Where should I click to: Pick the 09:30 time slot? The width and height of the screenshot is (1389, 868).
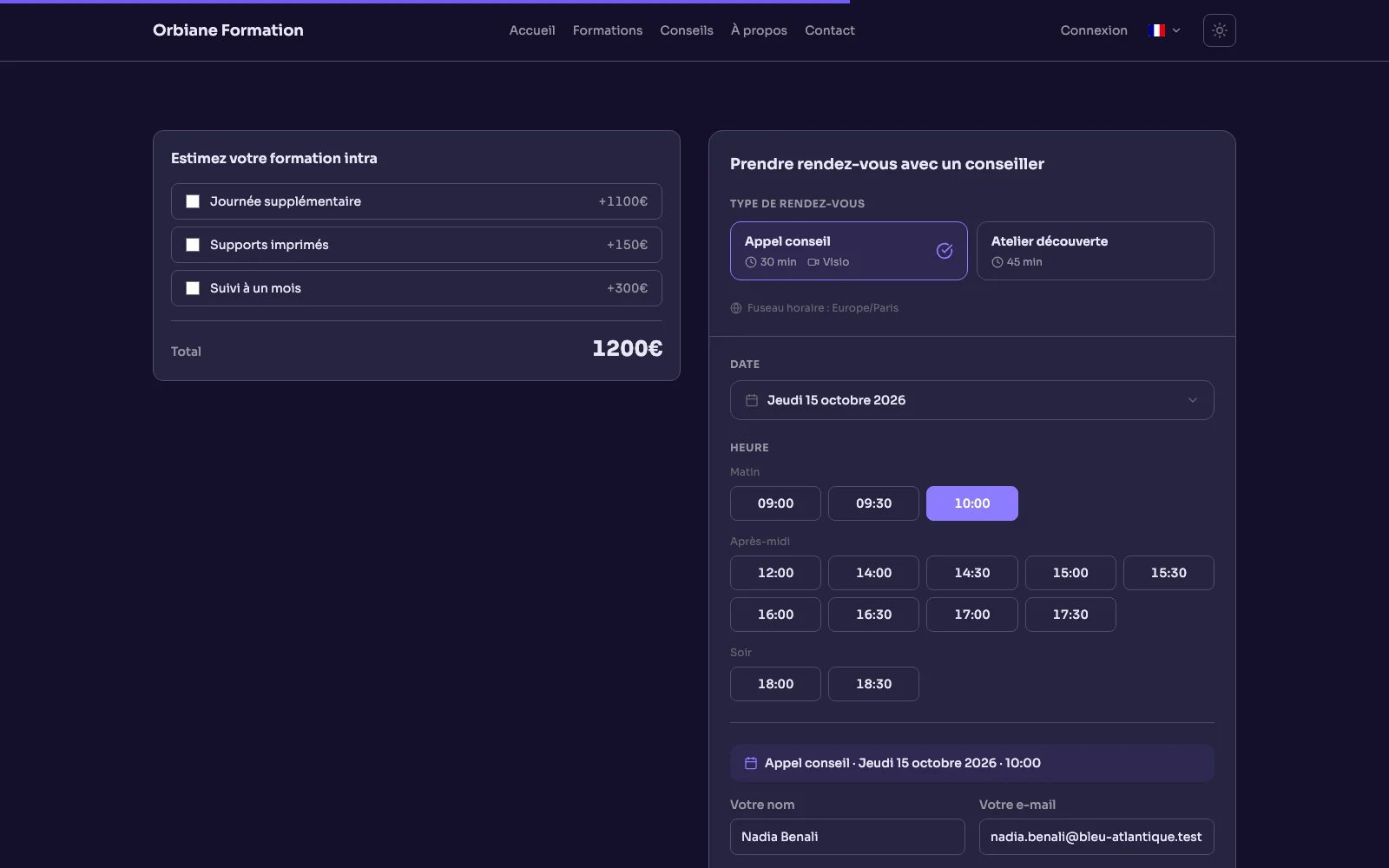(x=873, y=503)
